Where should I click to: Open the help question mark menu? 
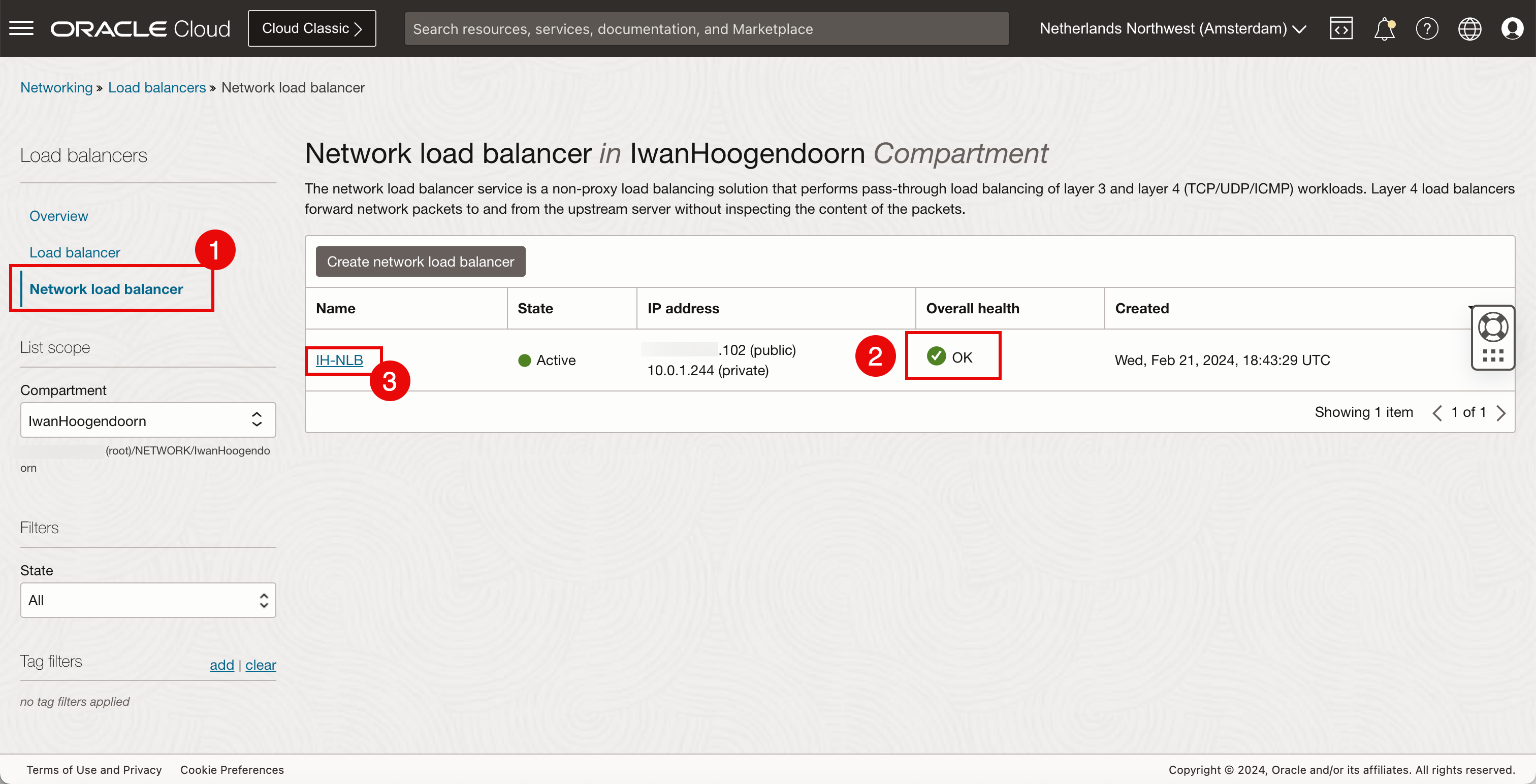tap(1426, 28)
